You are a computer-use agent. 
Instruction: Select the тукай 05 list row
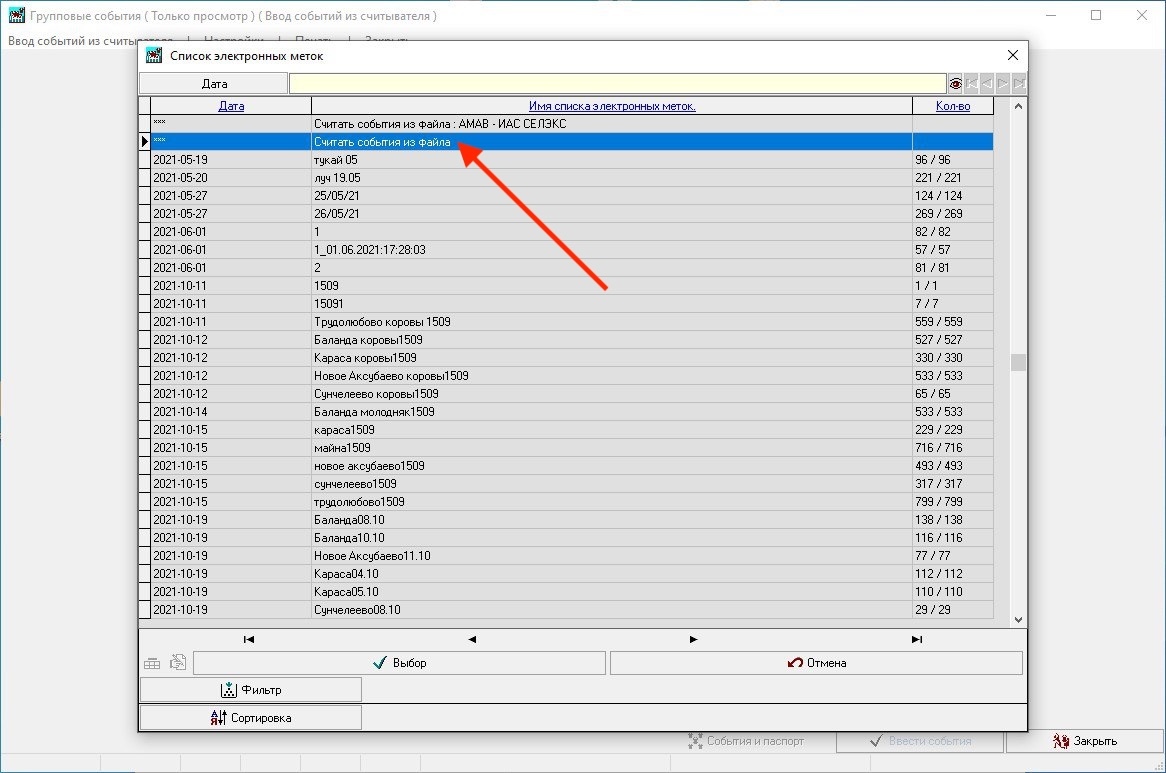[x=572, y=160]
